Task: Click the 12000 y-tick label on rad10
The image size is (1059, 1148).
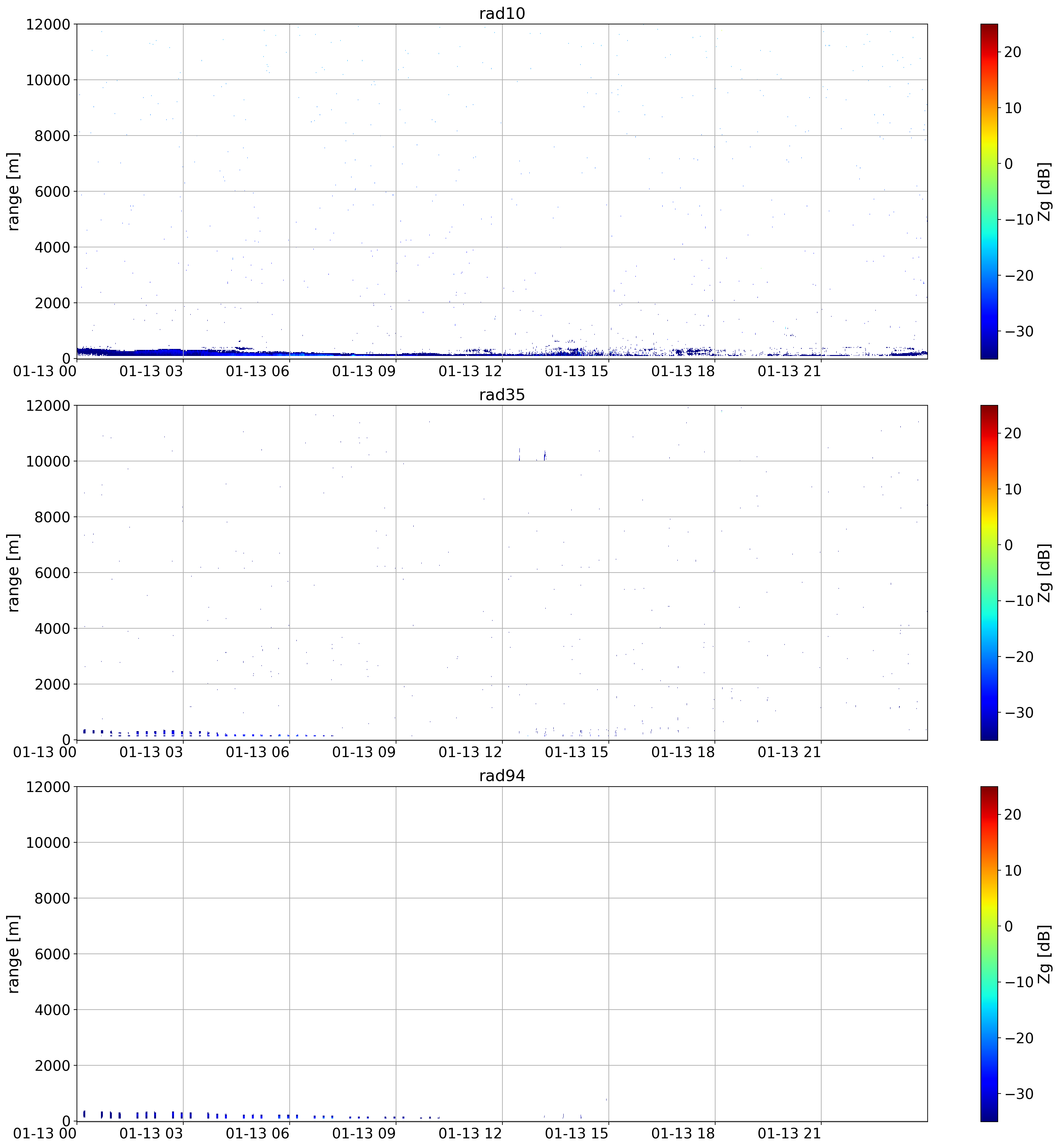Action: point(48,25)
